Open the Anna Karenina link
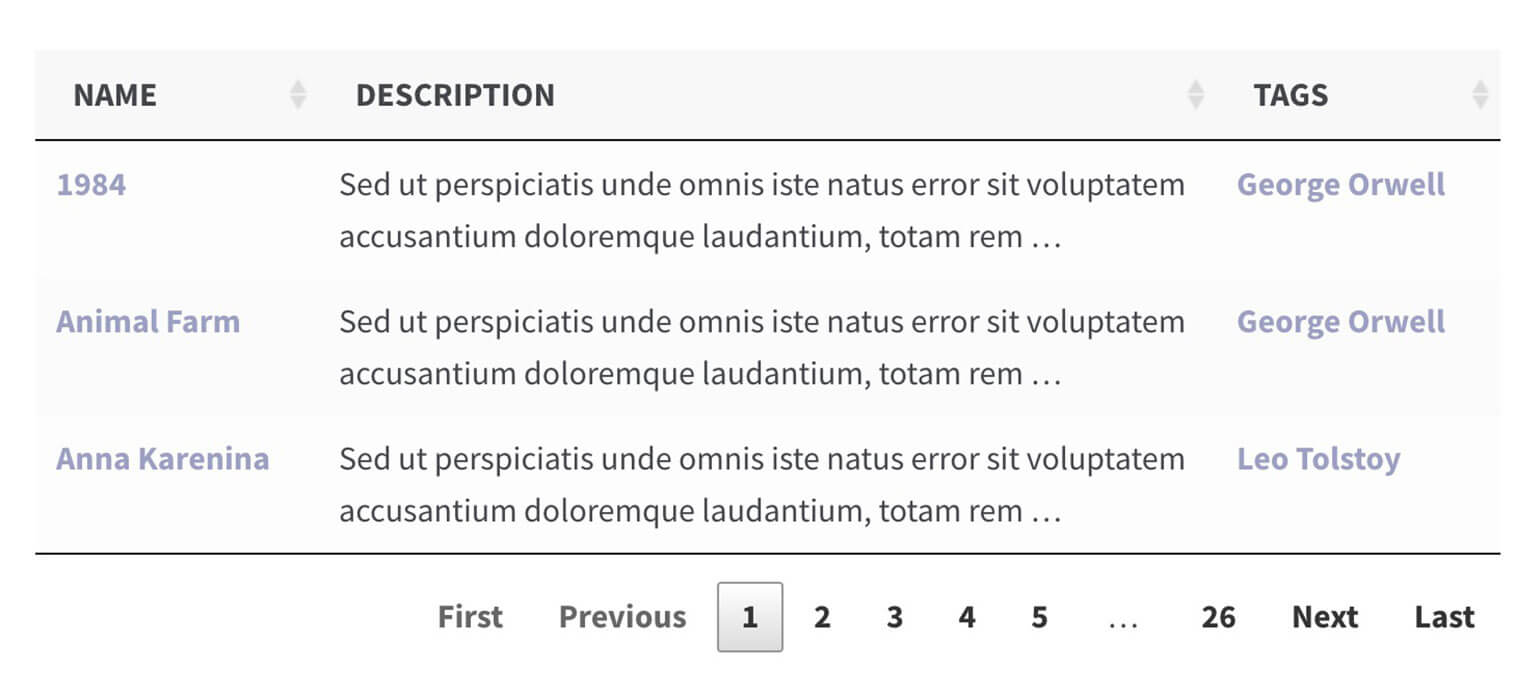This screenshot has width=1540, height=683. click(x=162, y=459)
